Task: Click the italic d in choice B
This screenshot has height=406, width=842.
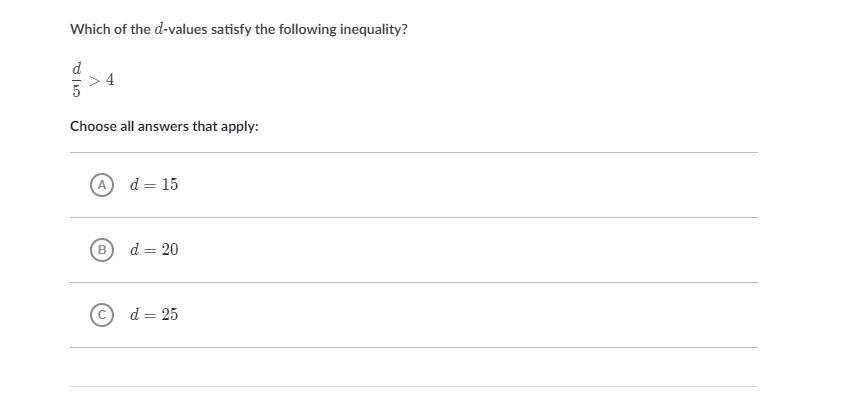Action: (x=135, y=250)
